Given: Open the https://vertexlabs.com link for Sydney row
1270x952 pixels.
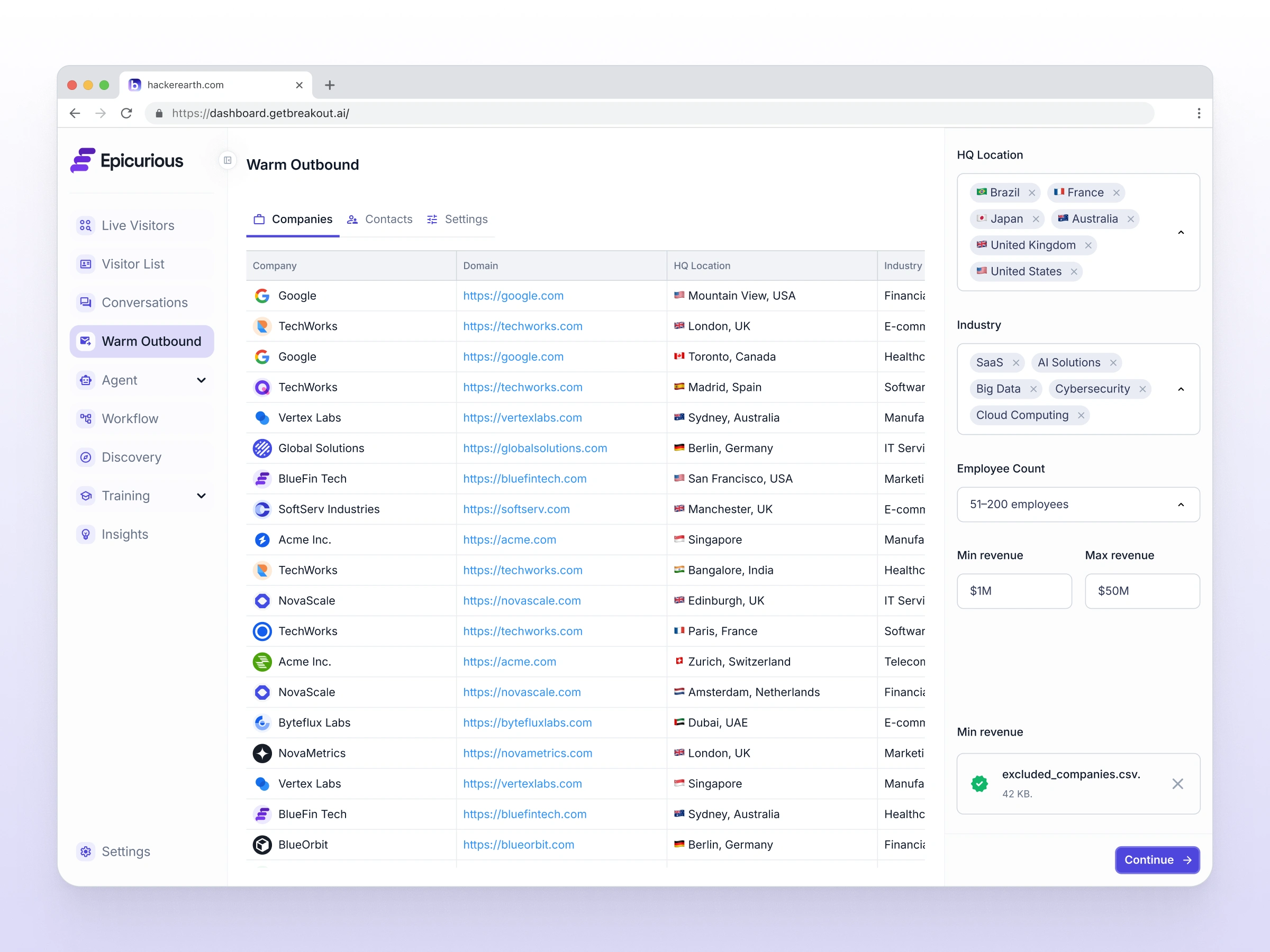Looking at the screenshot, I should point(522,418).
